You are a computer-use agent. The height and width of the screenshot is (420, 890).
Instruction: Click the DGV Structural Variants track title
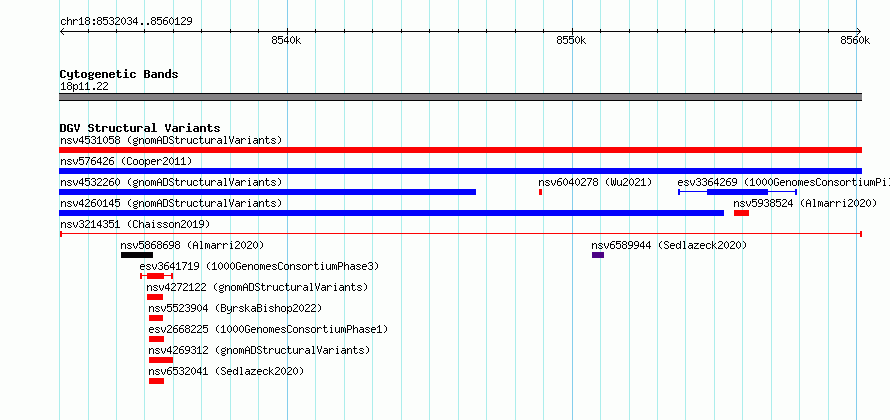pos(140,128)
